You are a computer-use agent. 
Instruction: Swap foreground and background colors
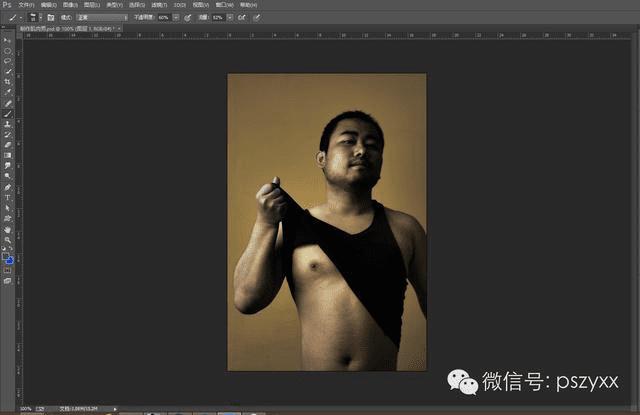(x=11, y=248)
